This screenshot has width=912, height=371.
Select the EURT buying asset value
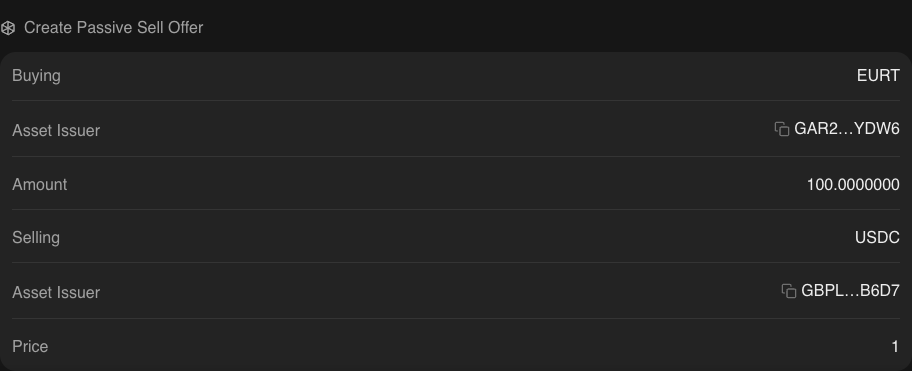878,76
